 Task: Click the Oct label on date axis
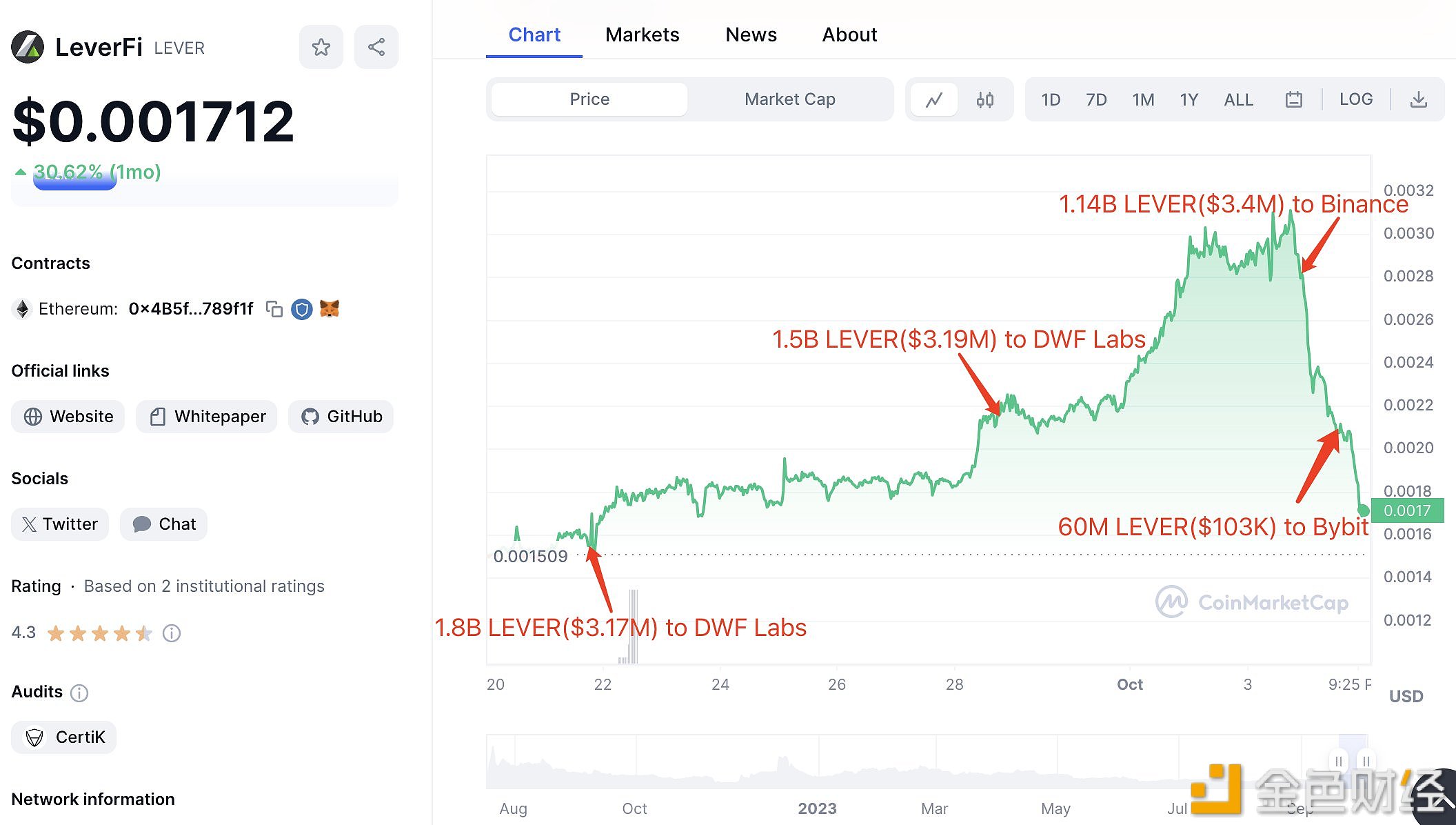(x=1130, y=684)
